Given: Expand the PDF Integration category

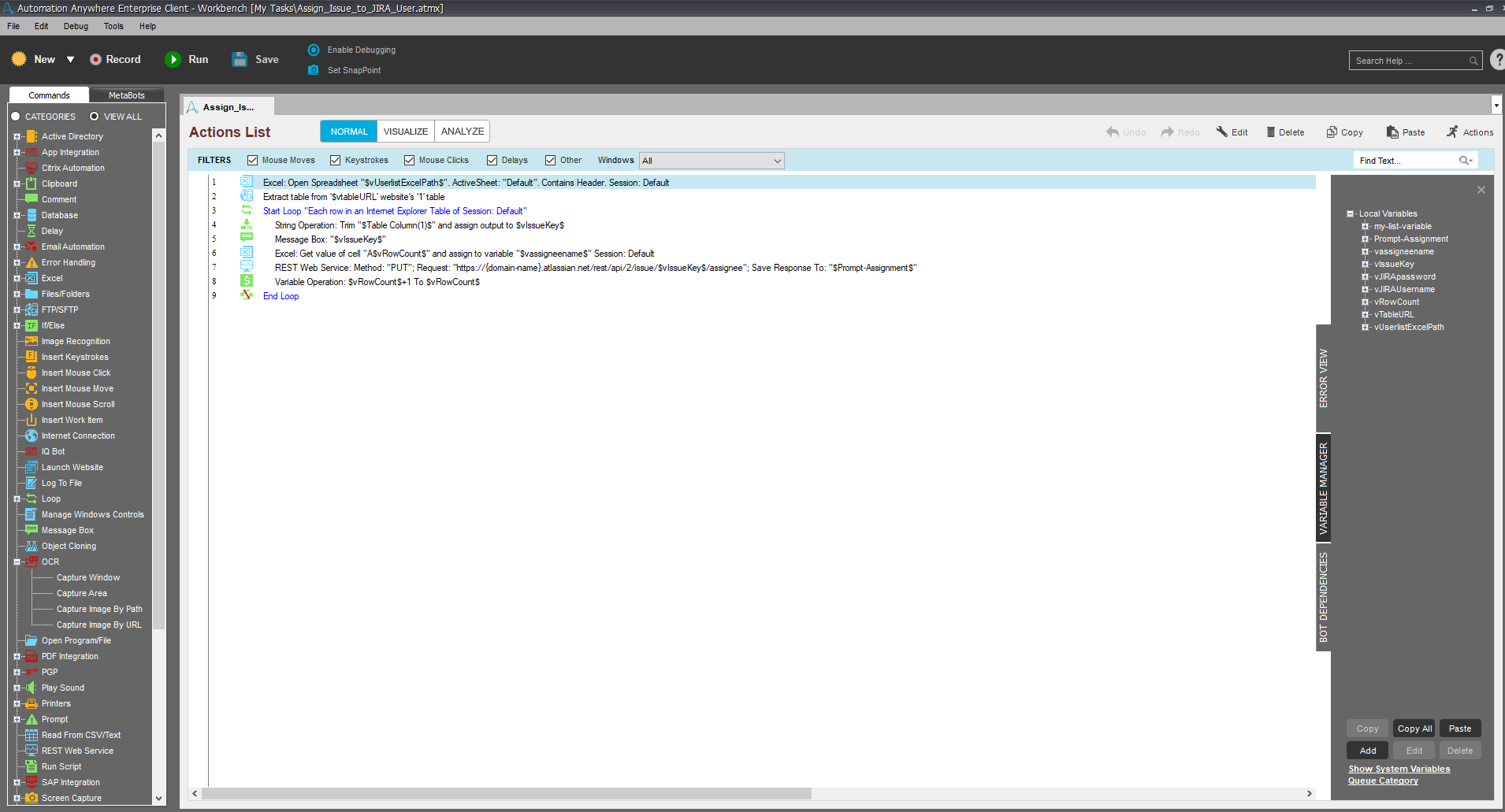Looking at the screenshot, I should (17, 656).
